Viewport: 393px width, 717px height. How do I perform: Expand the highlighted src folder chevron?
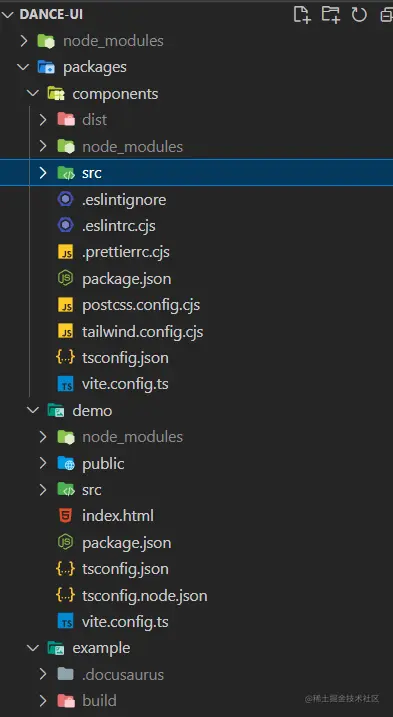click(x=43, y=173)
